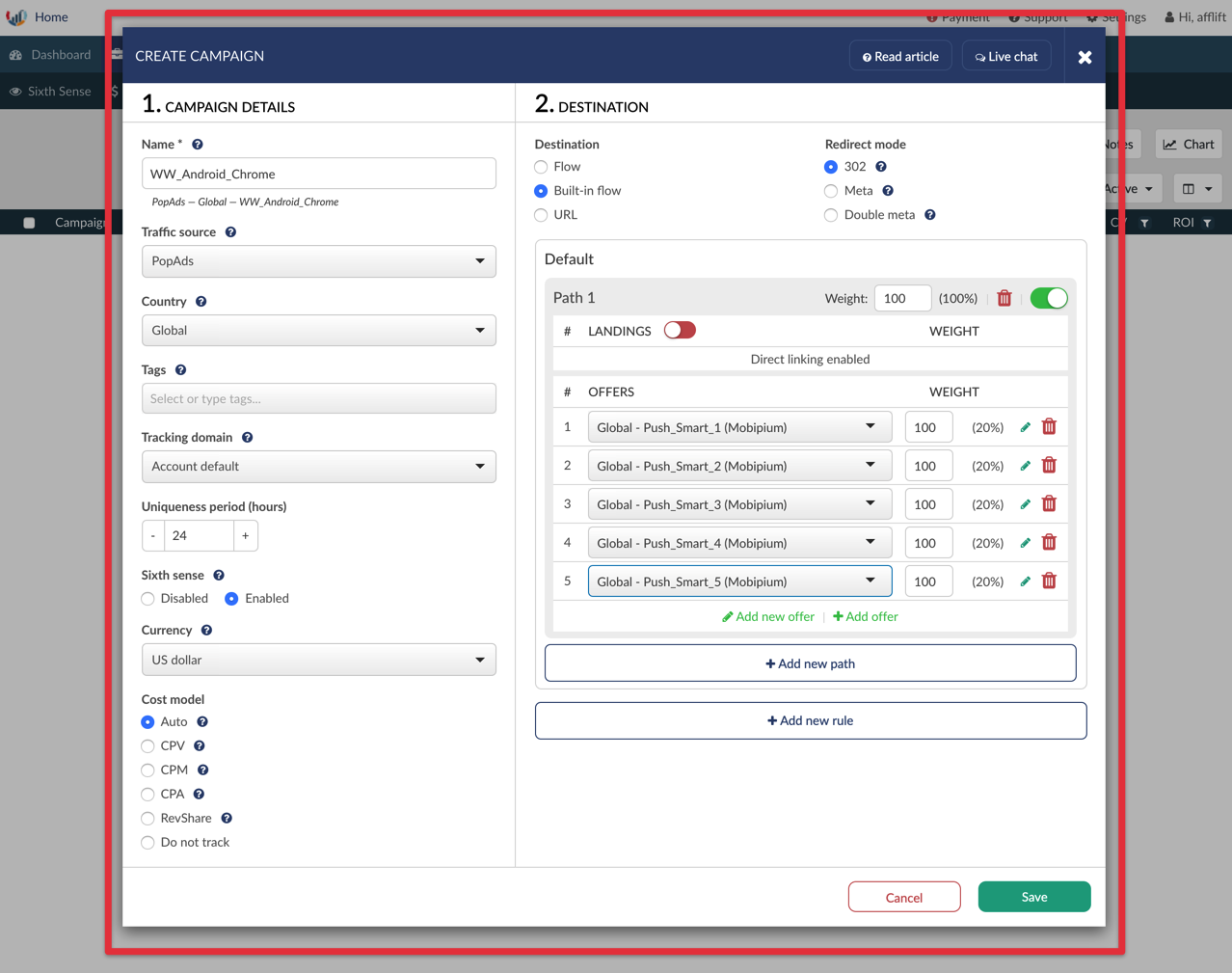This screenshot has width=1232, height=973.
Task: Click the campaign Name input field
Action: 319,175
